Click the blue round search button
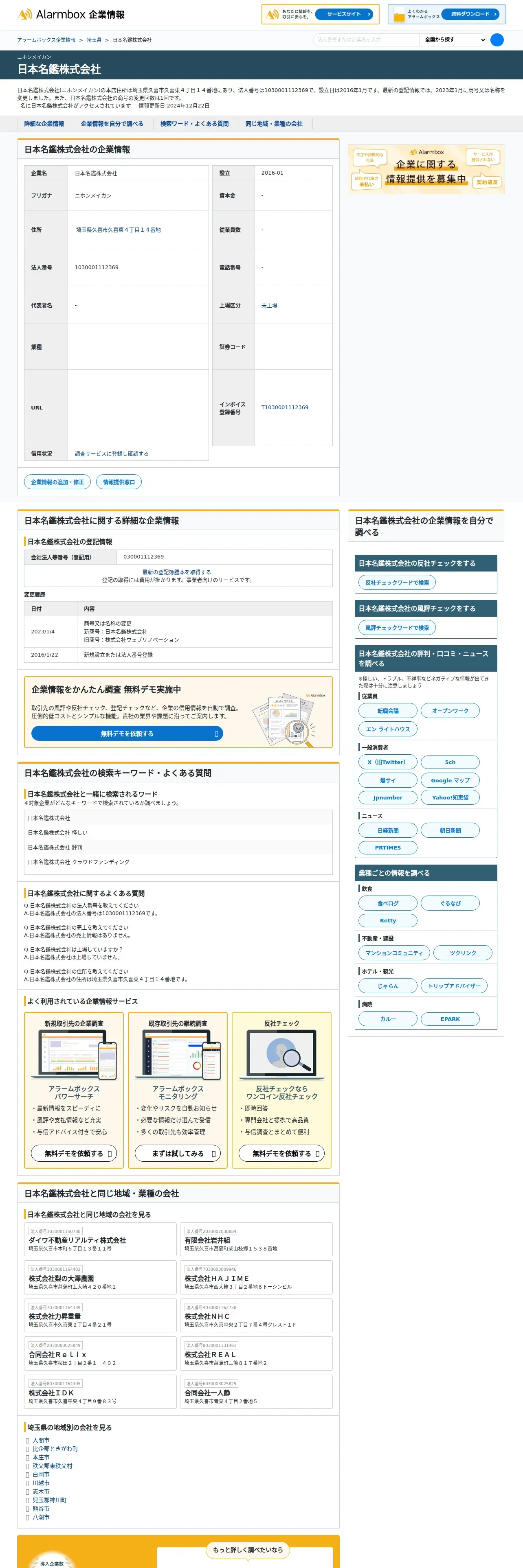 click(x=497, y=40)
